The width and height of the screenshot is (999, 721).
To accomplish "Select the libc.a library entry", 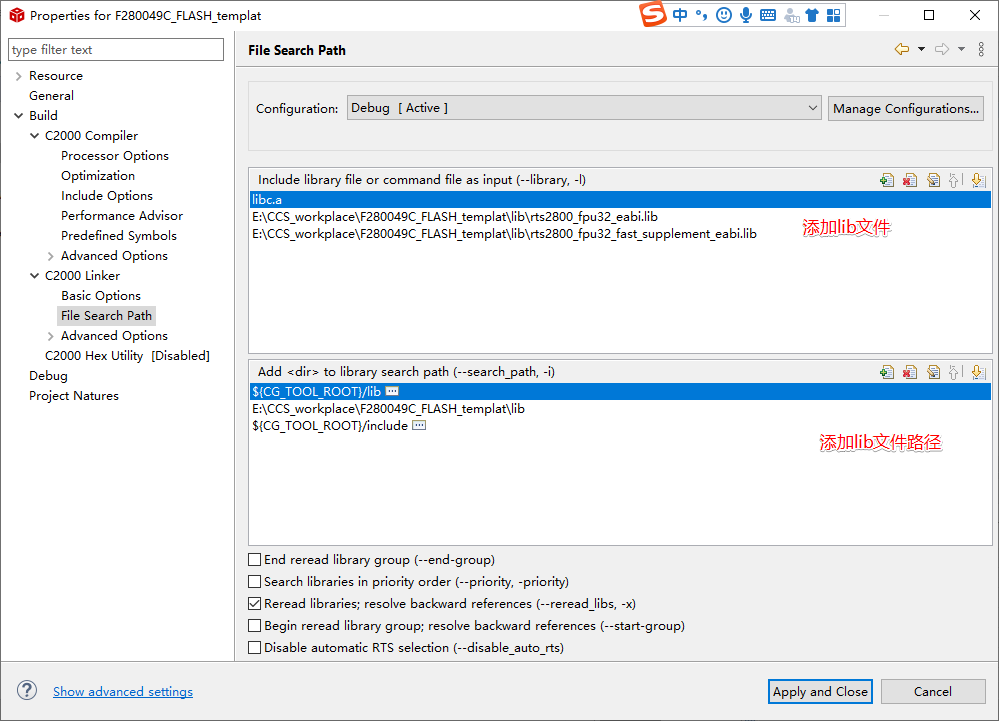I will point(621,199).
